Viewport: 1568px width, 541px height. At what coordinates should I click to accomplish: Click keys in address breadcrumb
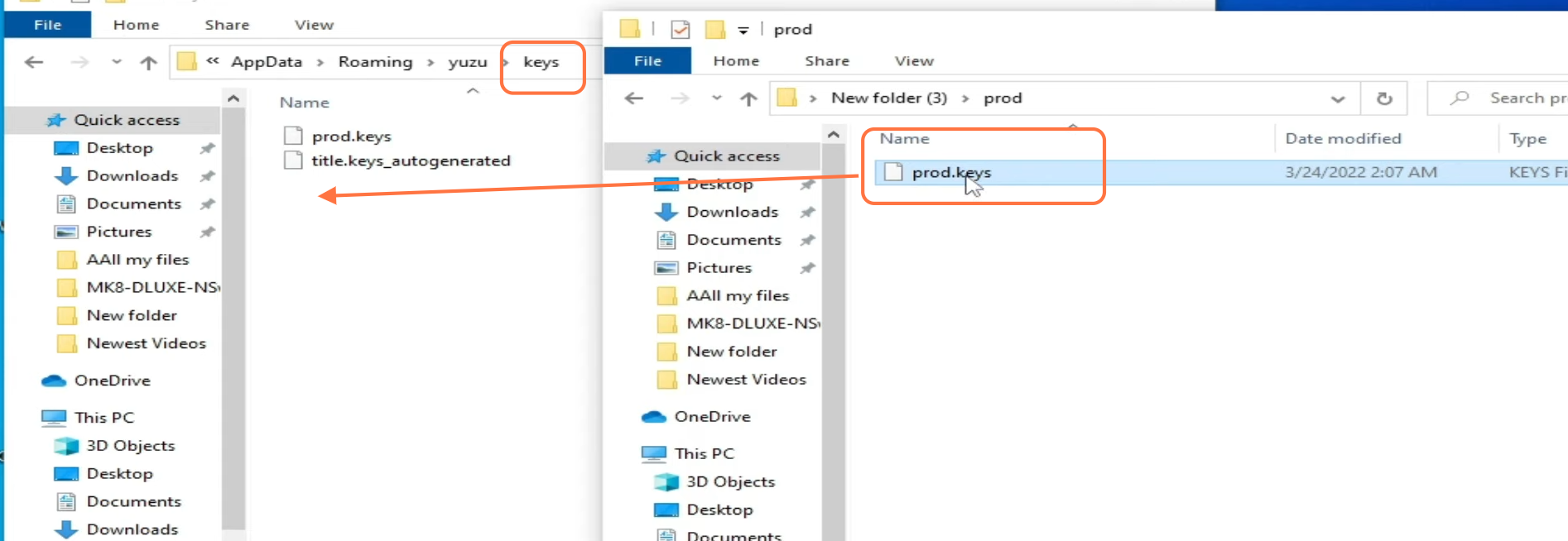click(x=541, y=62)
